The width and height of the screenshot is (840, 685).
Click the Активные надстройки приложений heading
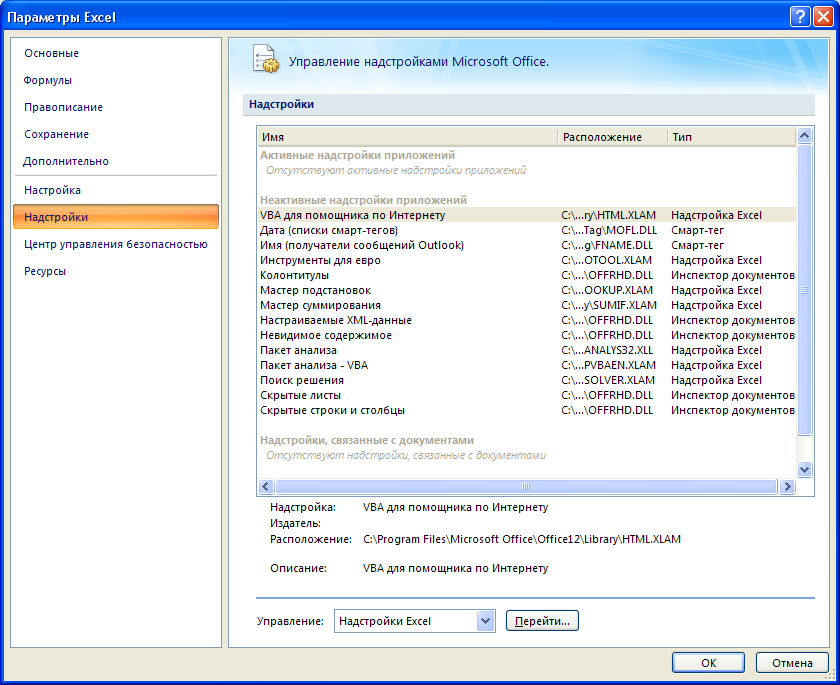(357, 155)
